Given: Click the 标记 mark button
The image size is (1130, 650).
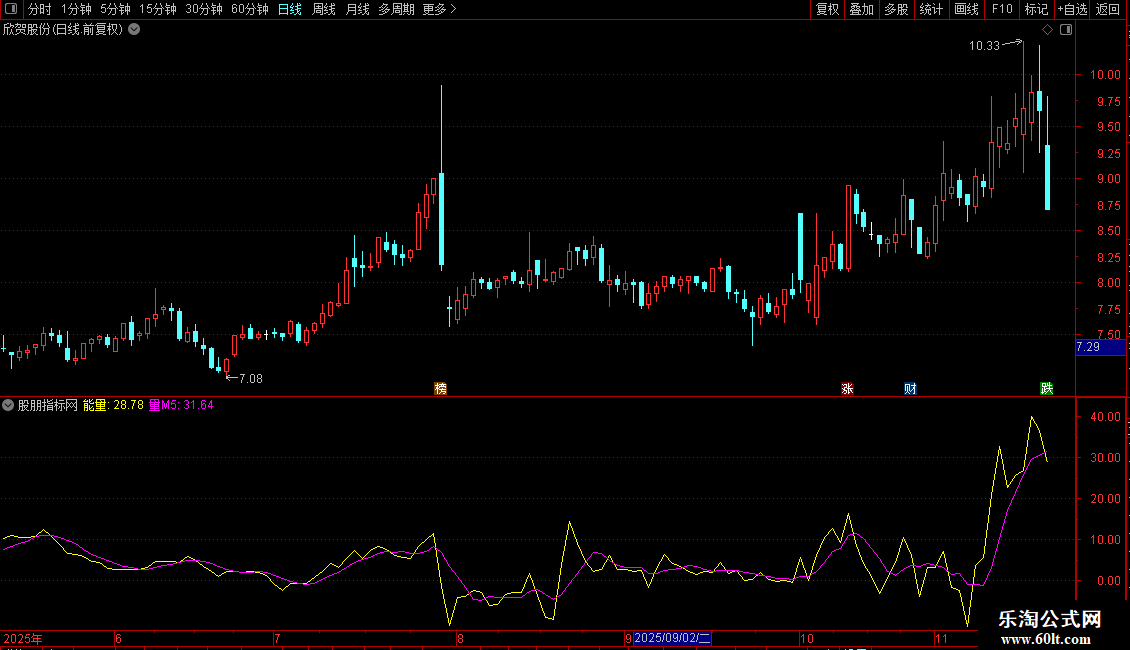Looking at the screenshot, I should [1036, 9].
